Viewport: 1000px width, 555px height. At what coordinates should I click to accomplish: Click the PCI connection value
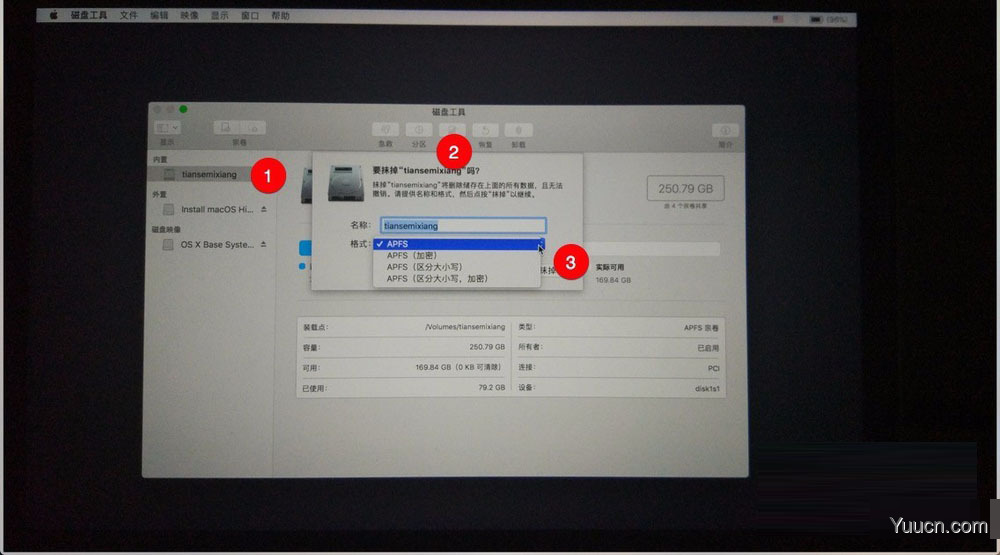coord(714,368)
